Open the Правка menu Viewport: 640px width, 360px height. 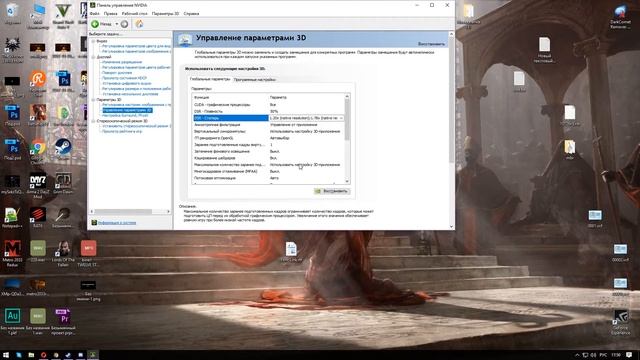[x=110, y=13]
